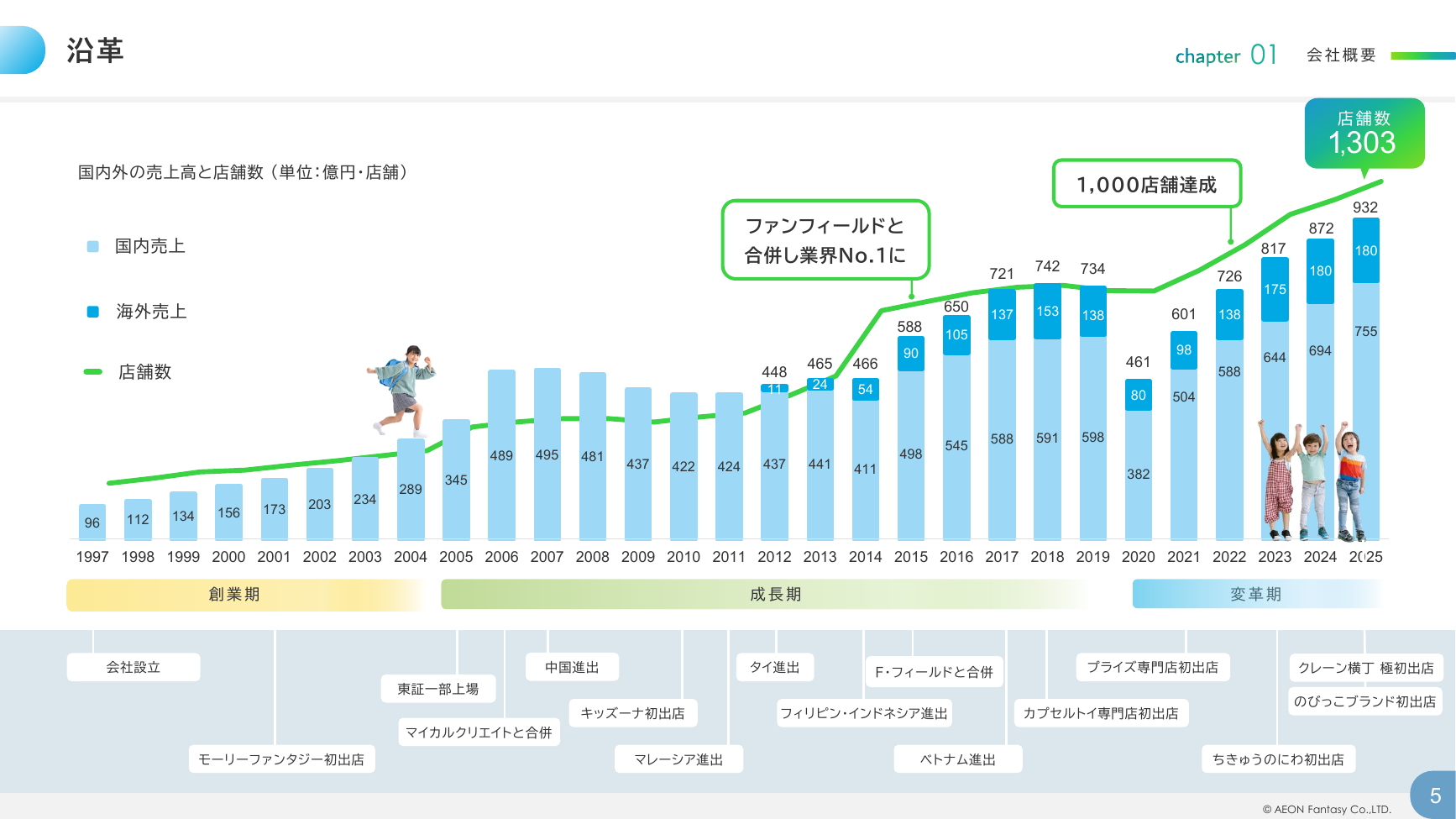Click the 2024 axis year label
This screenshot has width=1456, height=819.
click(x=1320, y=557)
